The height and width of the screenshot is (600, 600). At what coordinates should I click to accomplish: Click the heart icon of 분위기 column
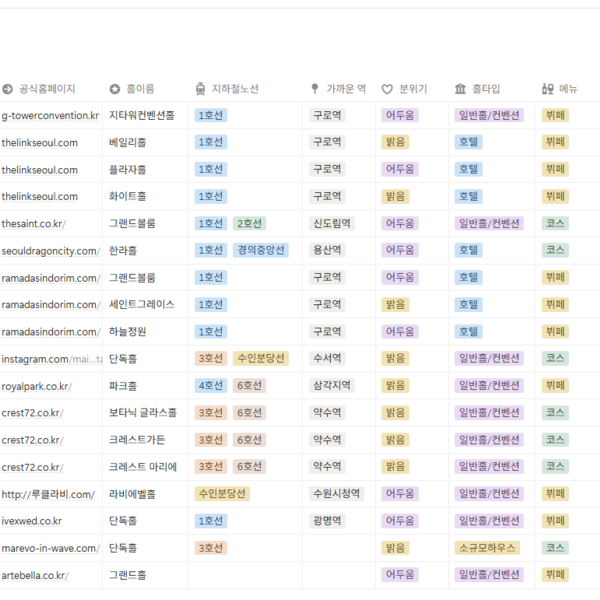click(387, 89)
